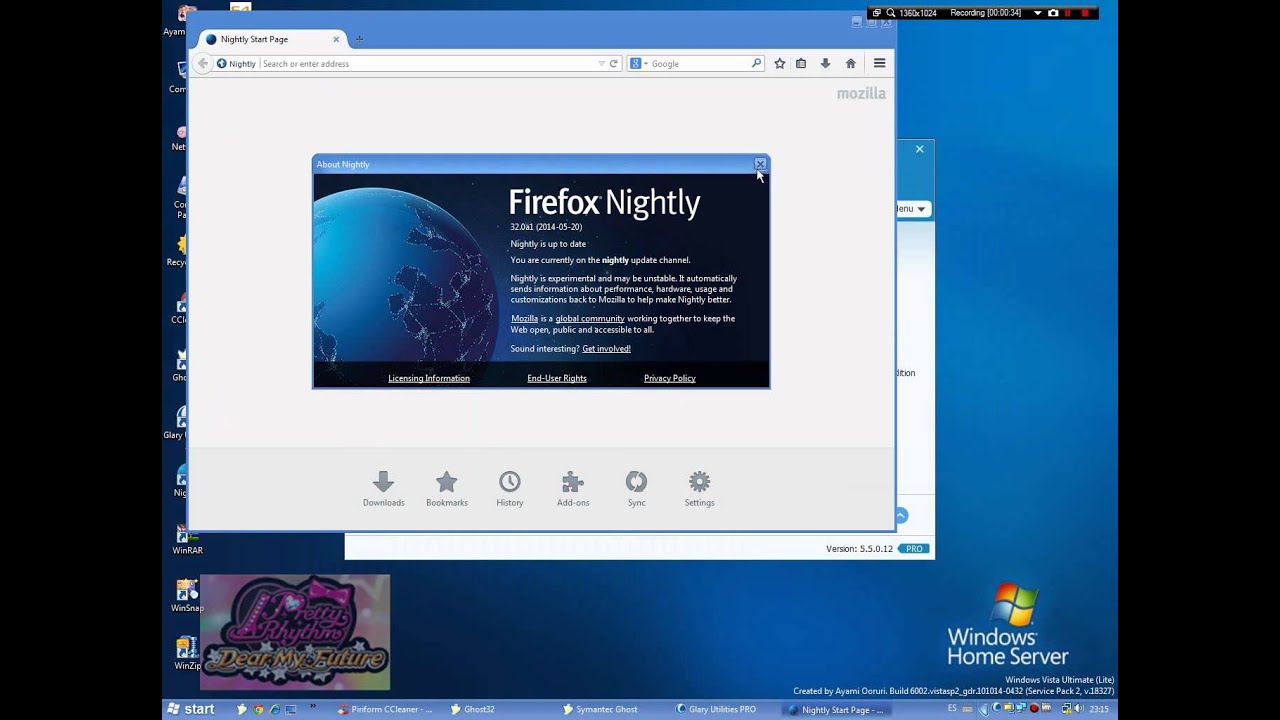Close the About Nightly dialog
This screenshot has width=1280, height=720.
point(760,163)
